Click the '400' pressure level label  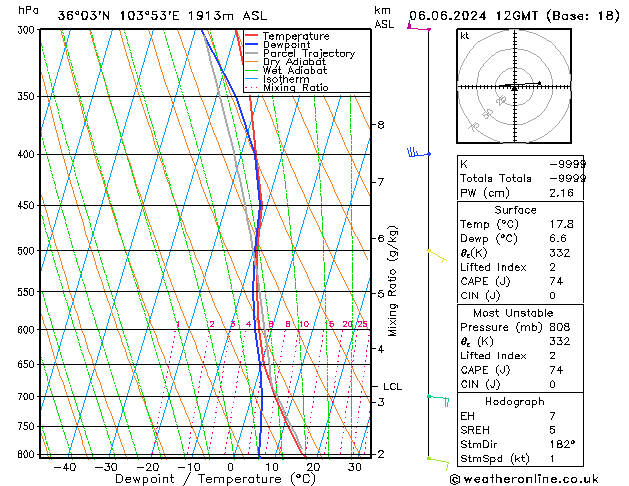point(28,154)
